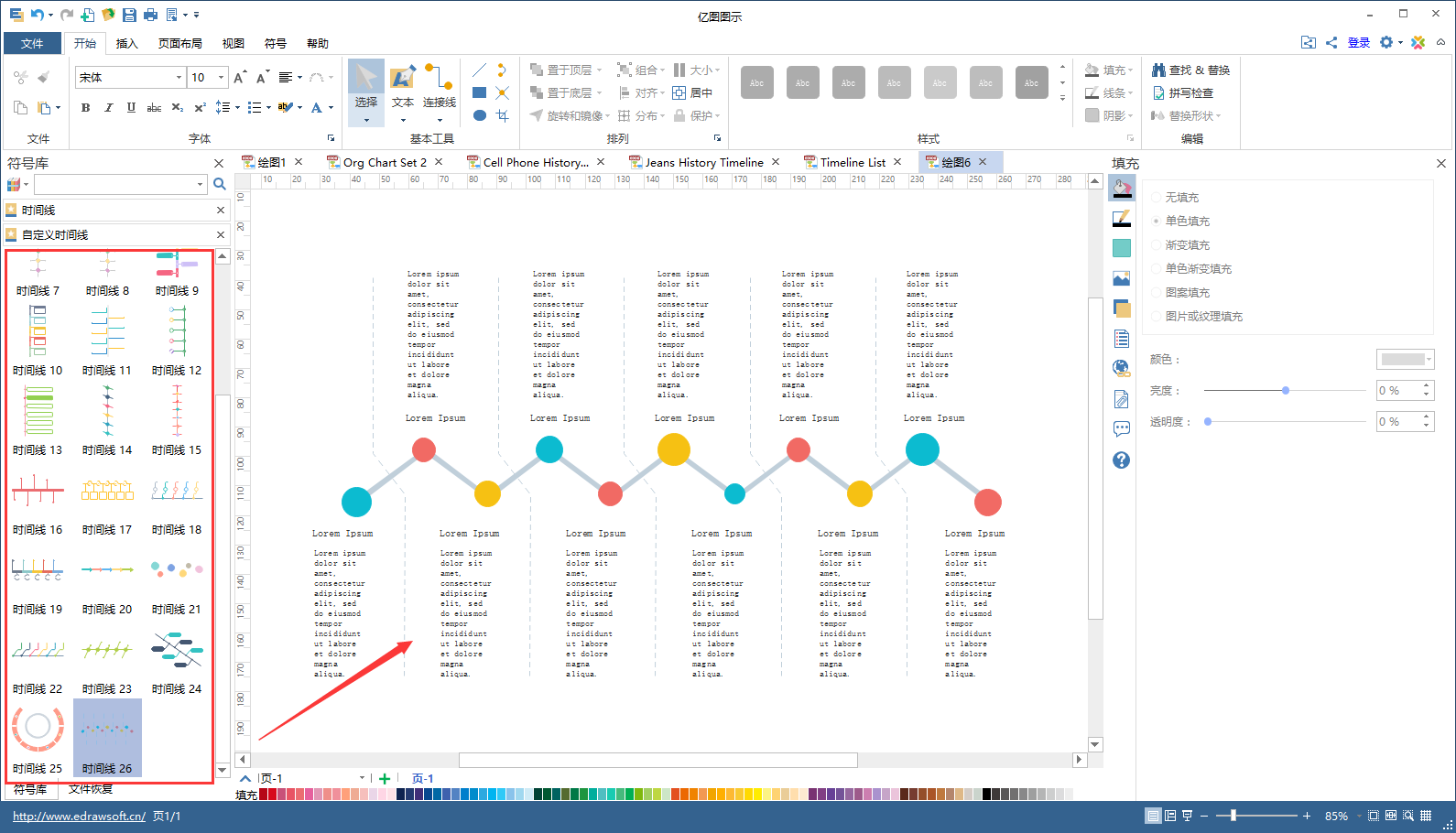Open the font name dropdown 宋体
Viewport: 1456px width, 833px height.
point(179,78)
